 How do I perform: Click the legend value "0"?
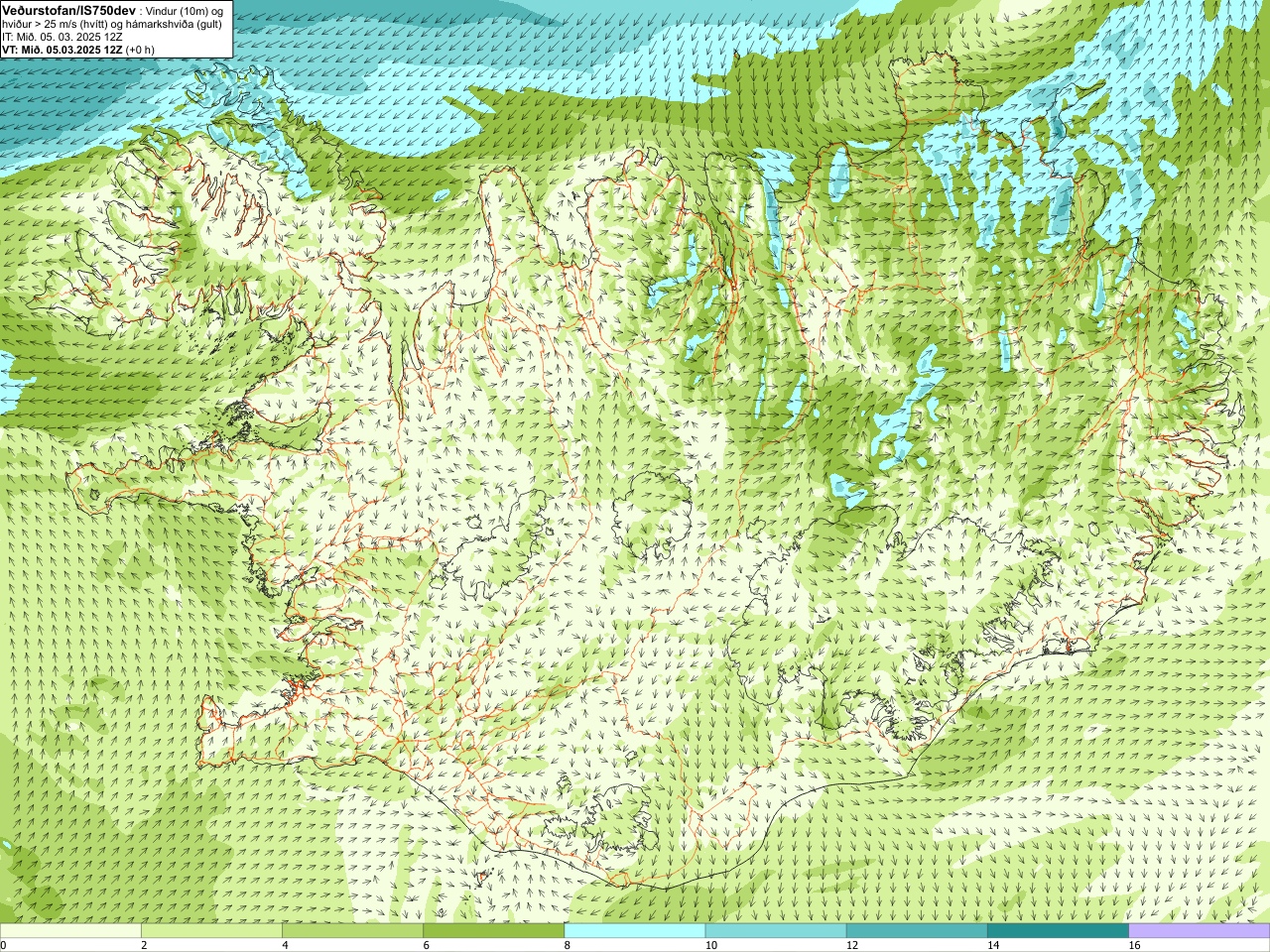[x=3, y=945]
